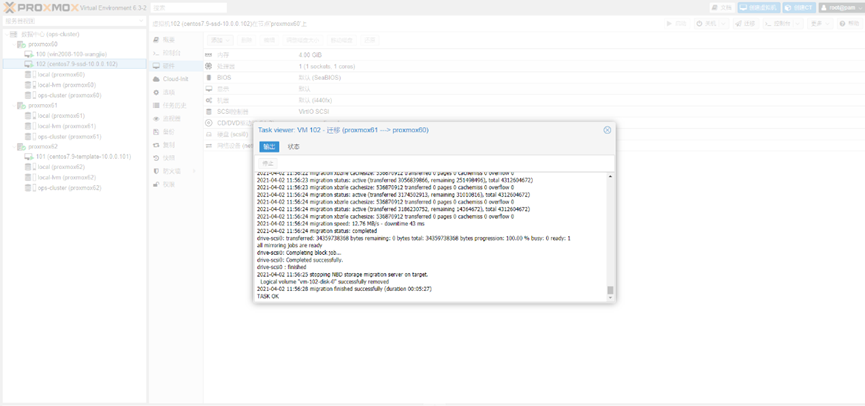Click the Console terminal toolbar button

tap(777, 24)
